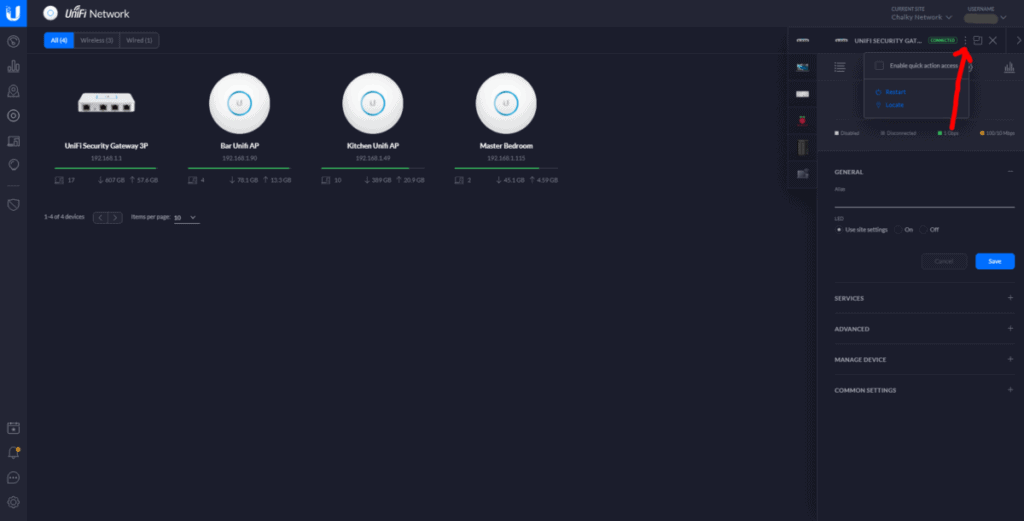Expand the SERVICES section

coord(1010,298)
